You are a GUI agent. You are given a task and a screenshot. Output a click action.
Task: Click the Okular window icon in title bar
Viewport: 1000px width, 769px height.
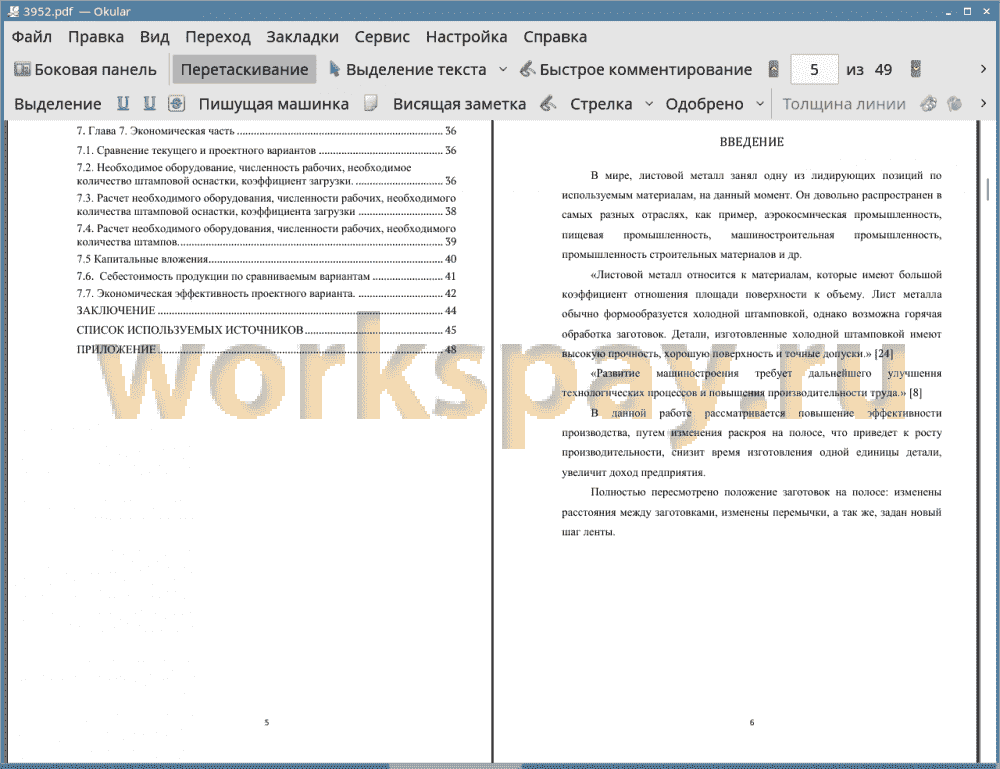coord(13,11)
